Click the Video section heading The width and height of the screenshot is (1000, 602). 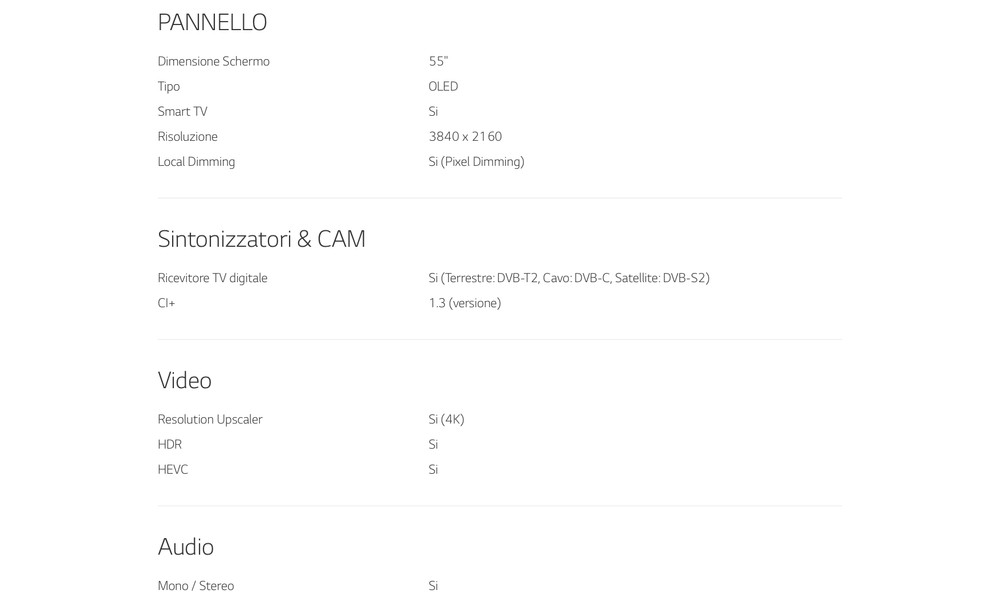pos(184,380)
